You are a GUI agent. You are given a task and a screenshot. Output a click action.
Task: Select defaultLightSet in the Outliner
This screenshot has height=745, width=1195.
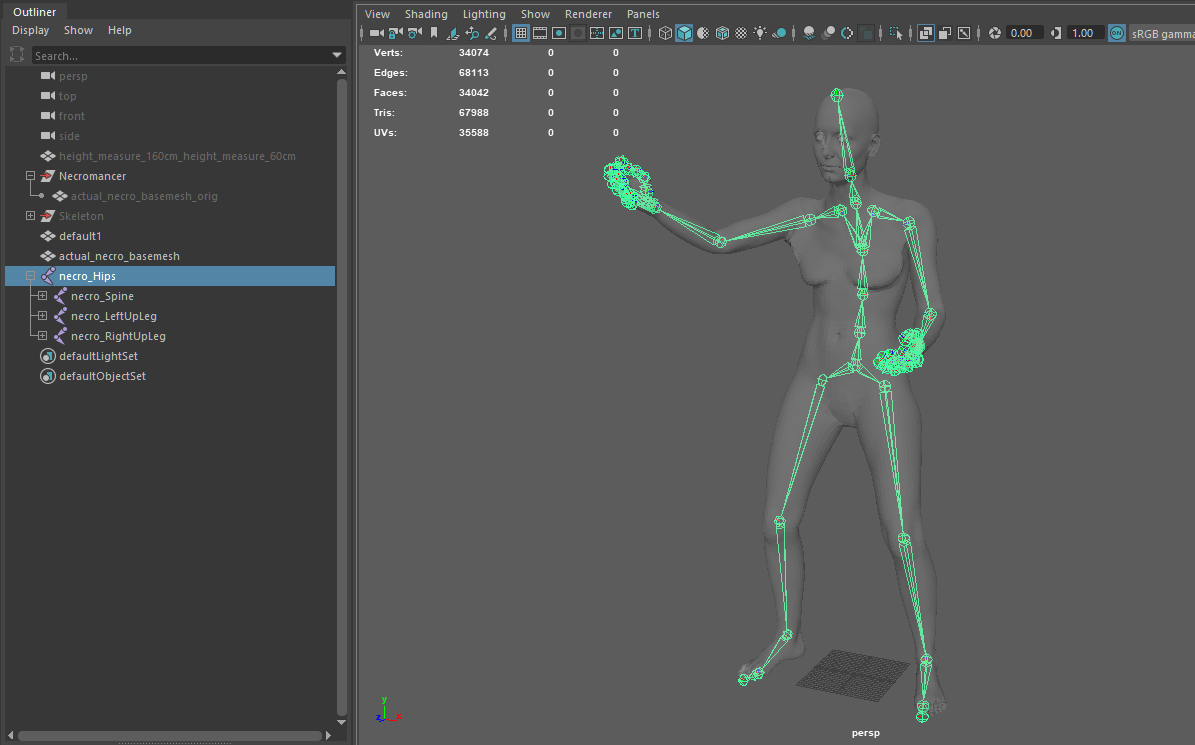point(98,356)
